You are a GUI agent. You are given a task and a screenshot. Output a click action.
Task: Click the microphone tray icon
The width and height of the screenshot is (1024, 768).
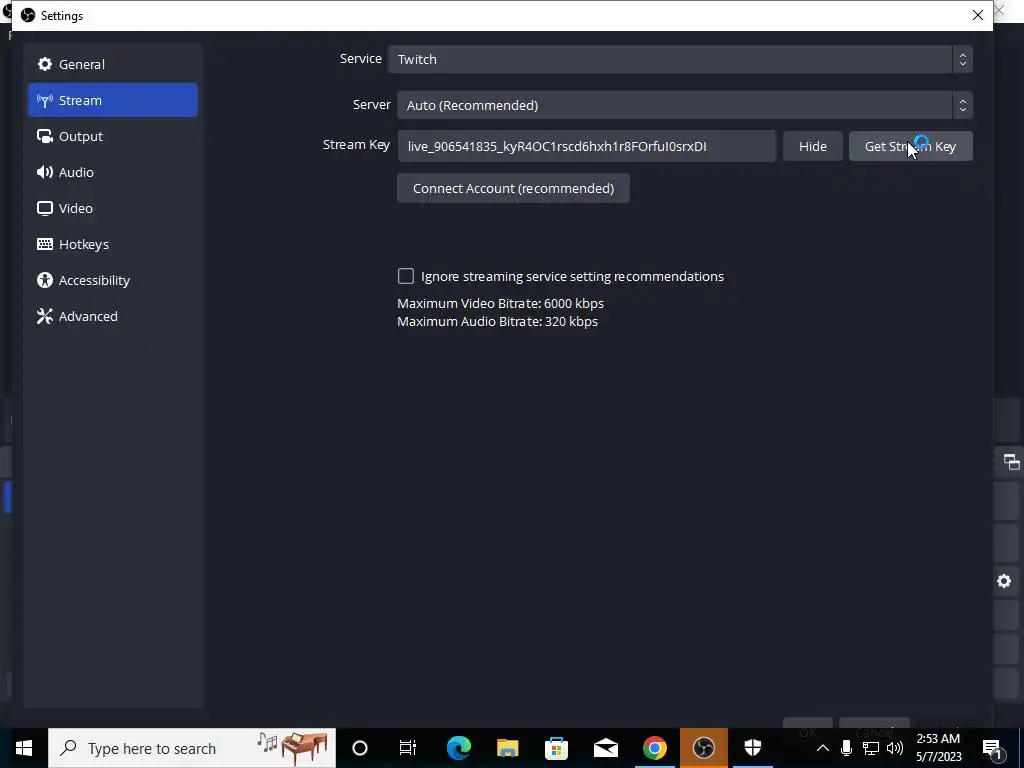(x=846, y=748)
